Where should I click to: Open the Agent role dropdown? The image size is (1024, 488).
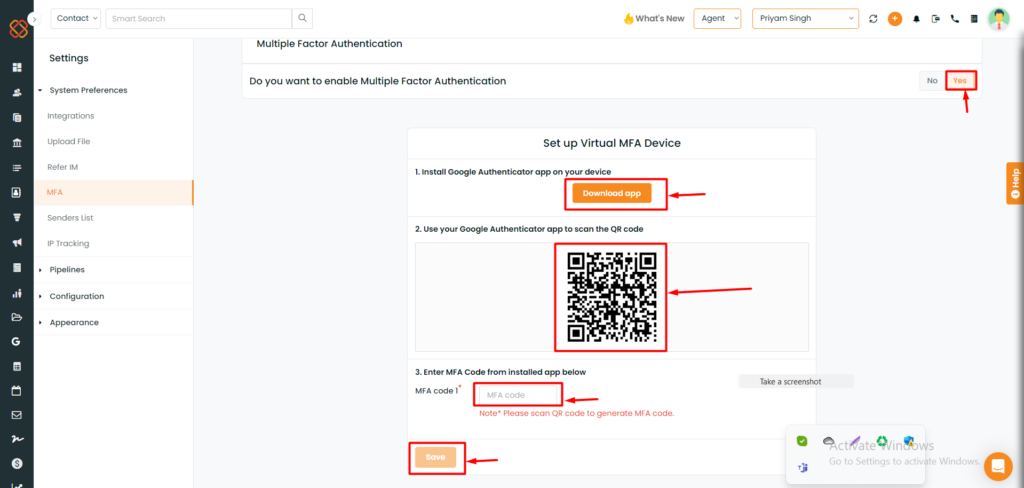click(717, 18)
